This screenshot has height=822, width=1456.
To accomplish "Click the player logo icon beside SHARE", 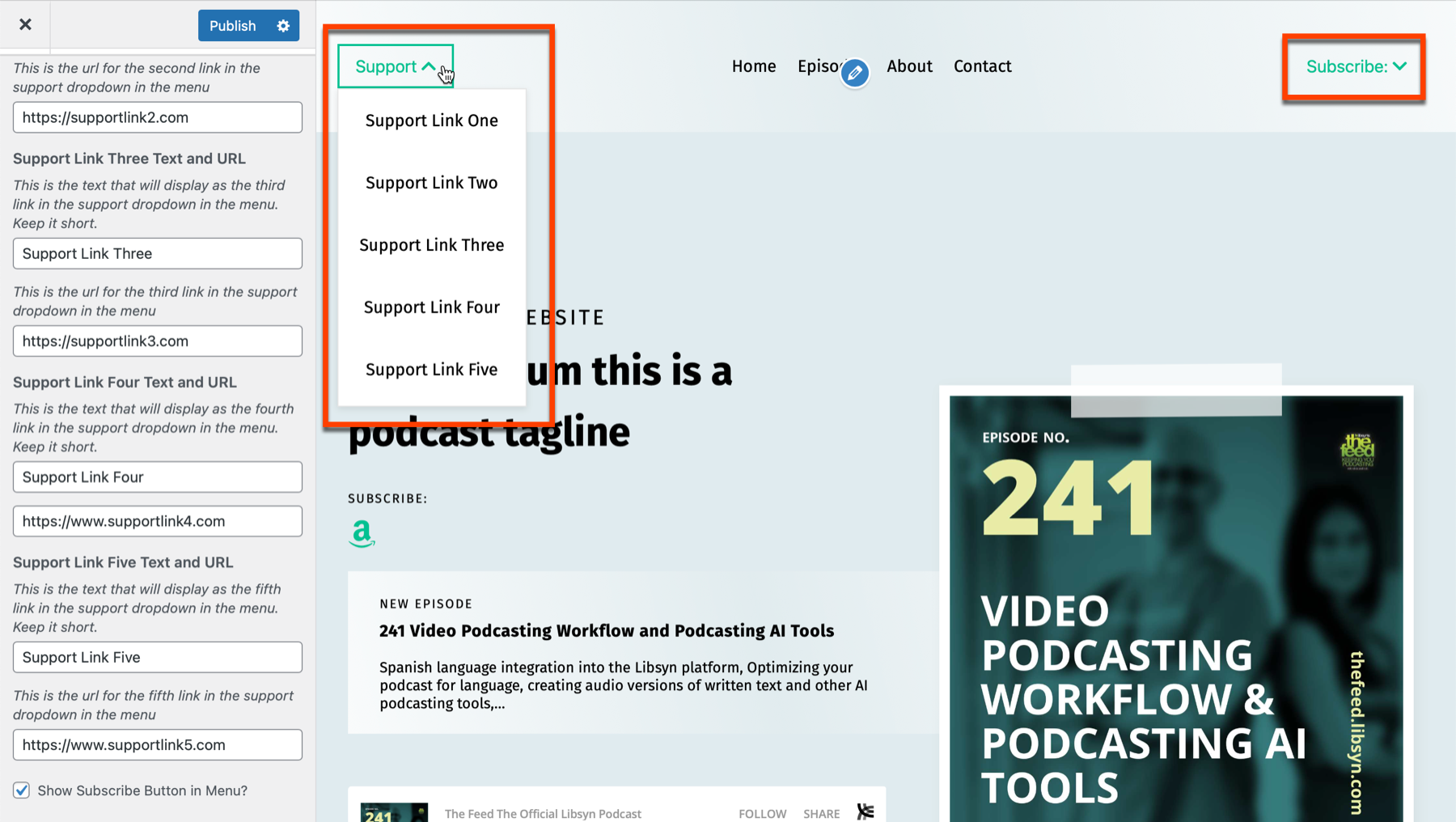I will click(866, 811).
